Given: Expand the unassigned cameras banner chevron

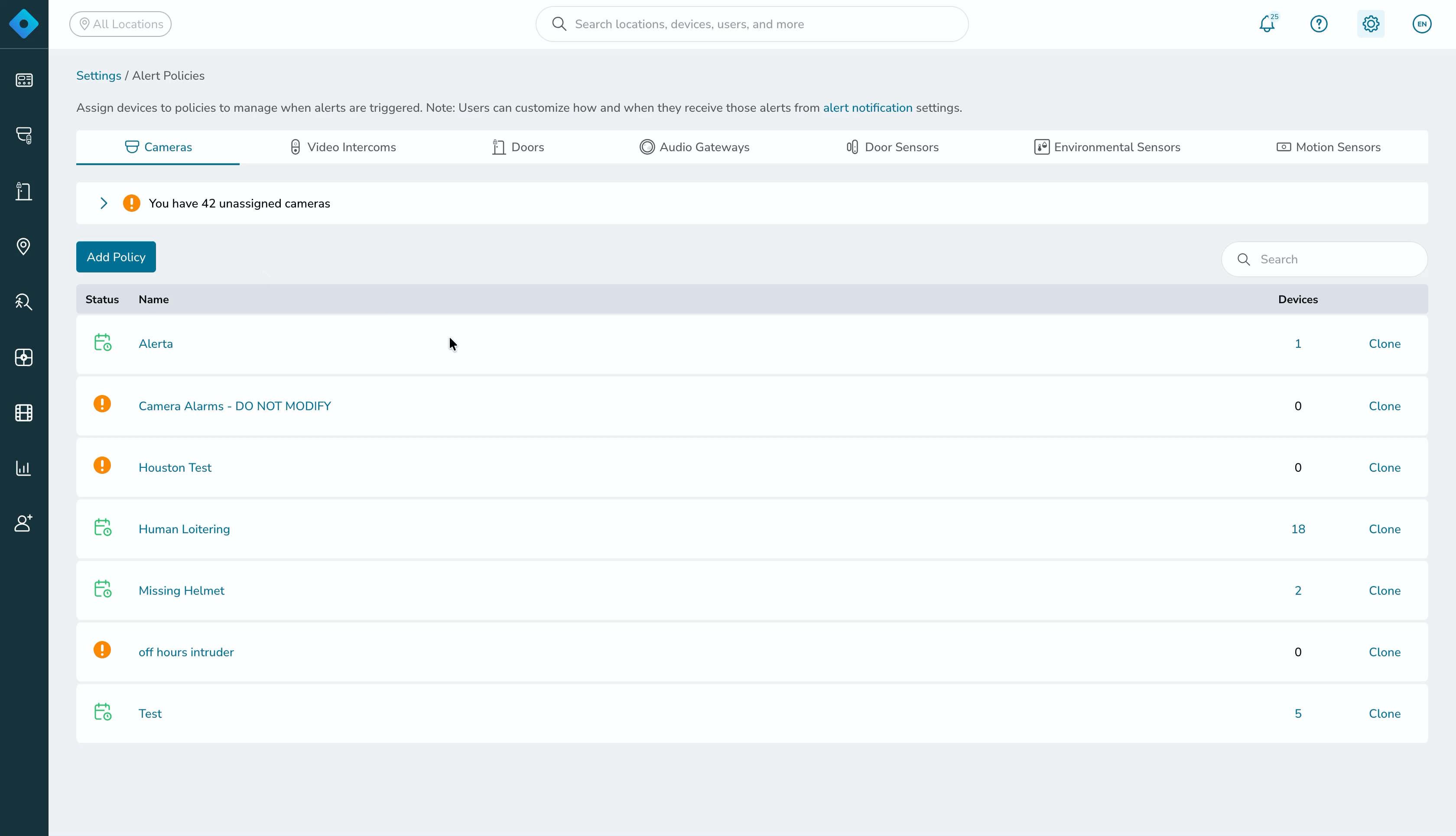Looking at the screenshot, I should (104, 203).
